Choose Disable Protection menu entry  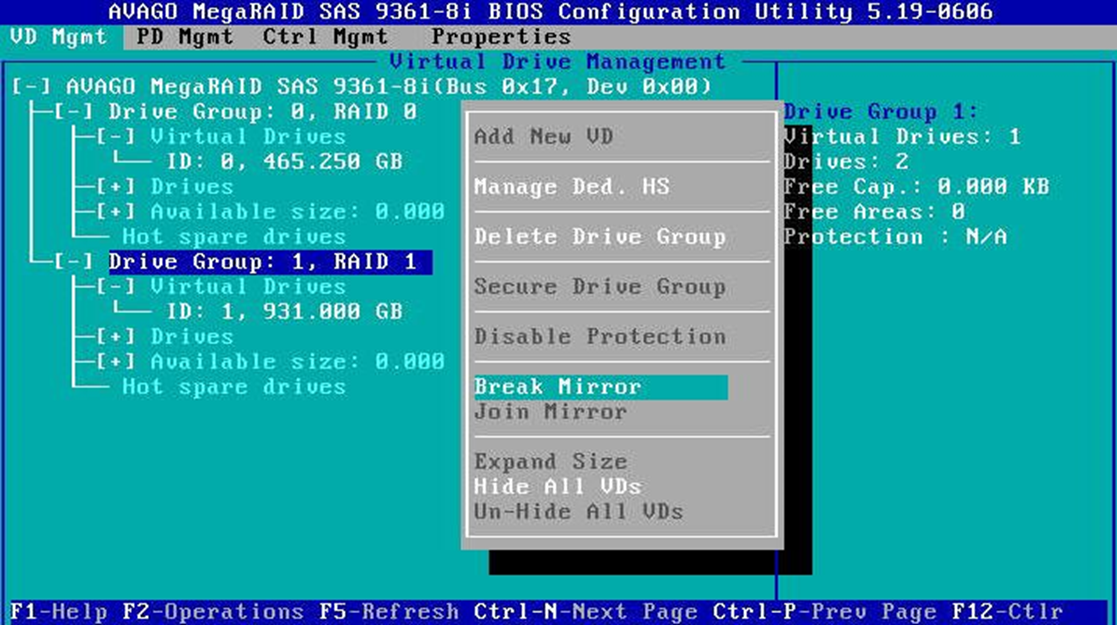pos(600,336)
